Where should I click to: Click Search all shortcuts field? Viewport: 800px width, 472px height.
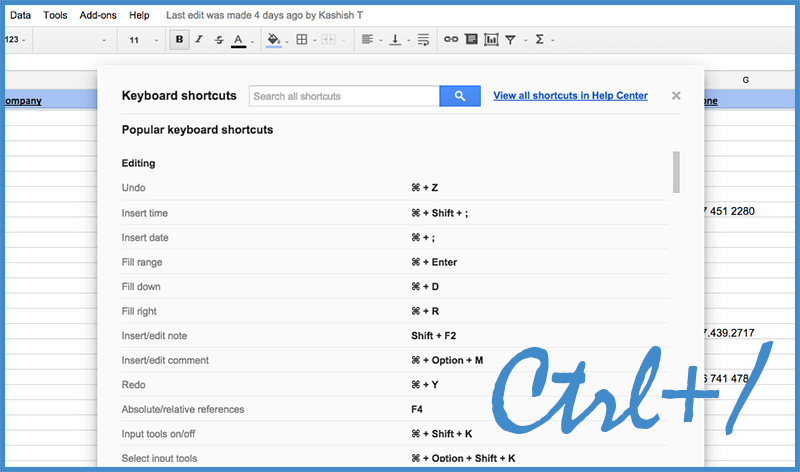point(344,96)
